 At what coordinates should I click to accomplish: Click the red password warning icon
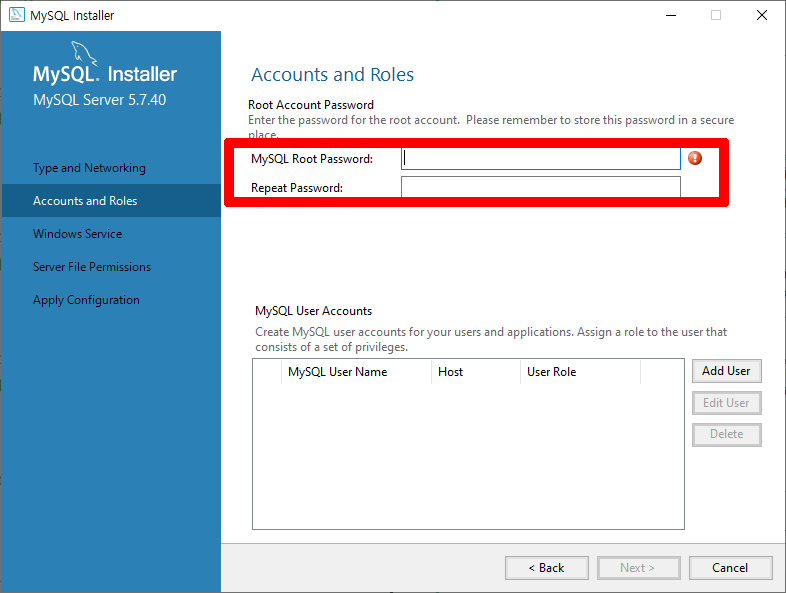click(x=695, y=158)
